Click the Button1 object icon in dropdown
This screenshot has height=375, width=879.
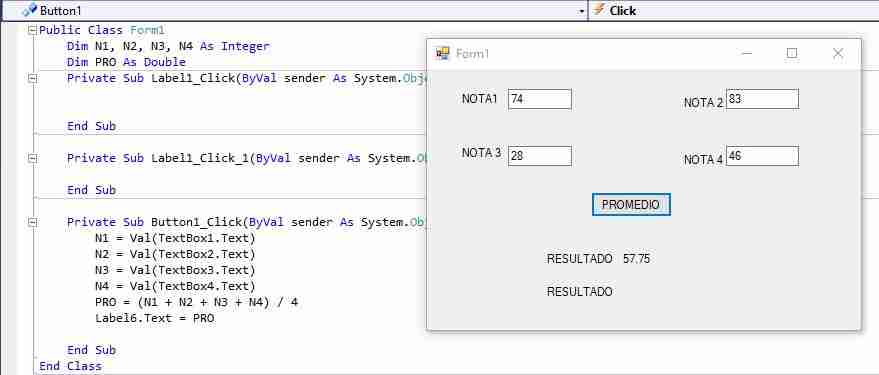(x=30, y=11)
